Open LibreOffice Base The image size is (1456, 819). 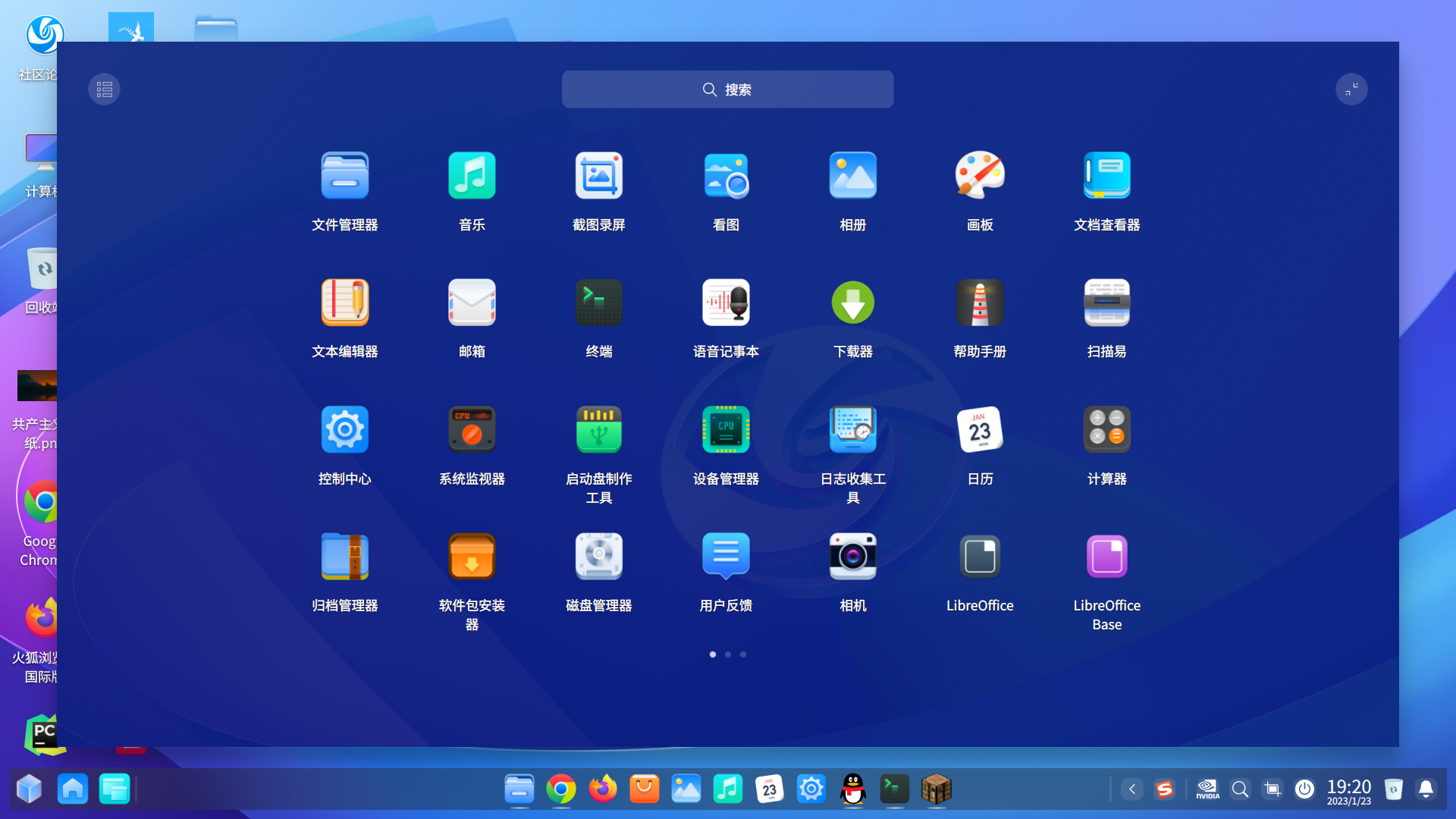pyautogui.click(x=1106, y=556)
